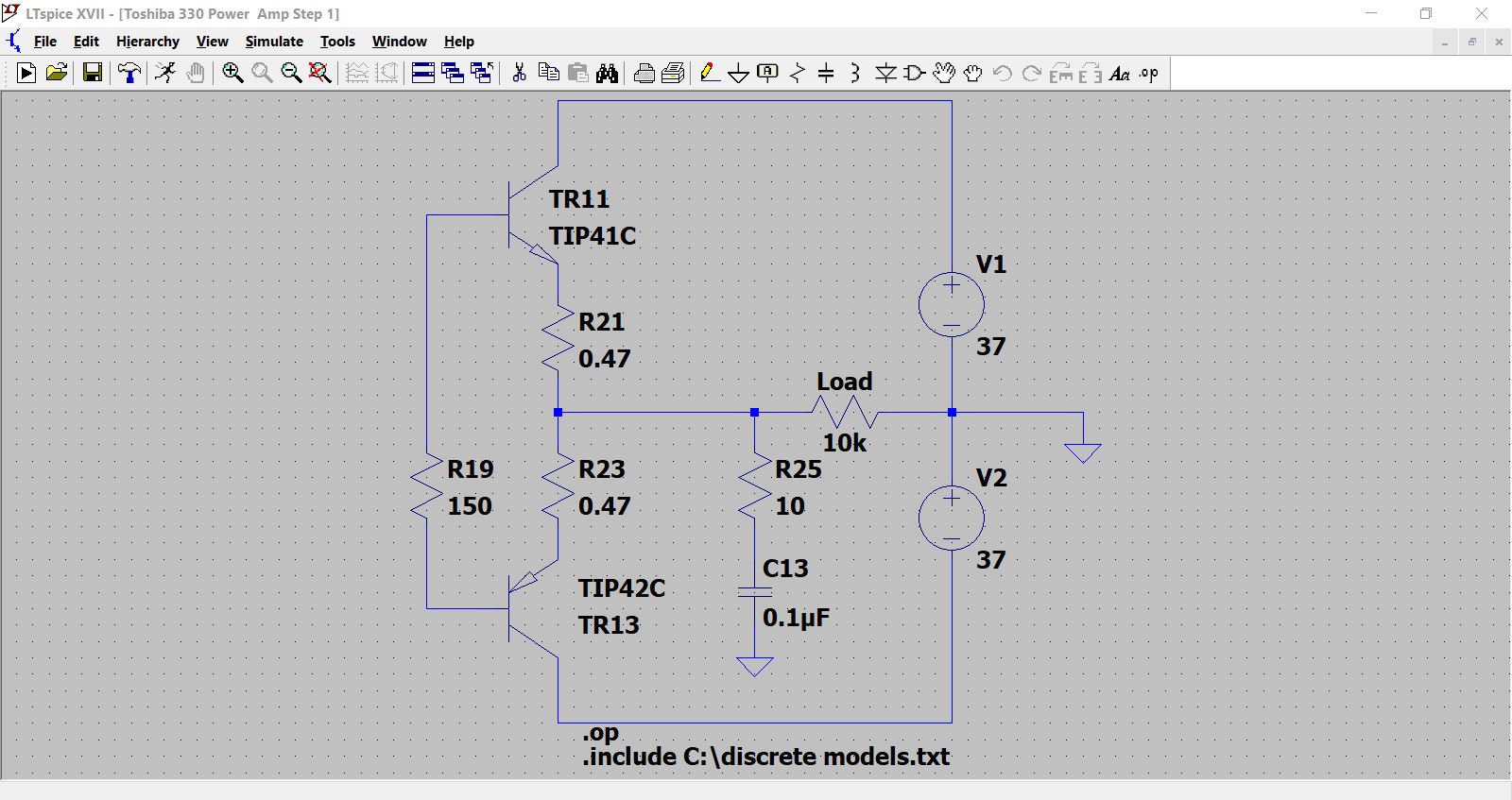This screenshot has width=1512, height=800.
Task: Select the Cut scissors tool
Action: coord(519,73)
